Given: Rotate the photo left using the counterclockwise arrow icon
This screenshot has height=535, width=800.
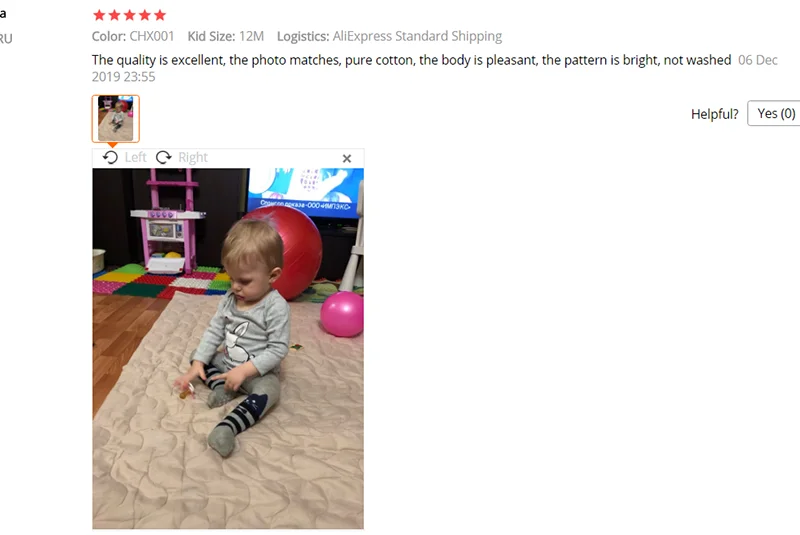Looking at the screenshot, I should pyautogui.click(x=110, y=157).
